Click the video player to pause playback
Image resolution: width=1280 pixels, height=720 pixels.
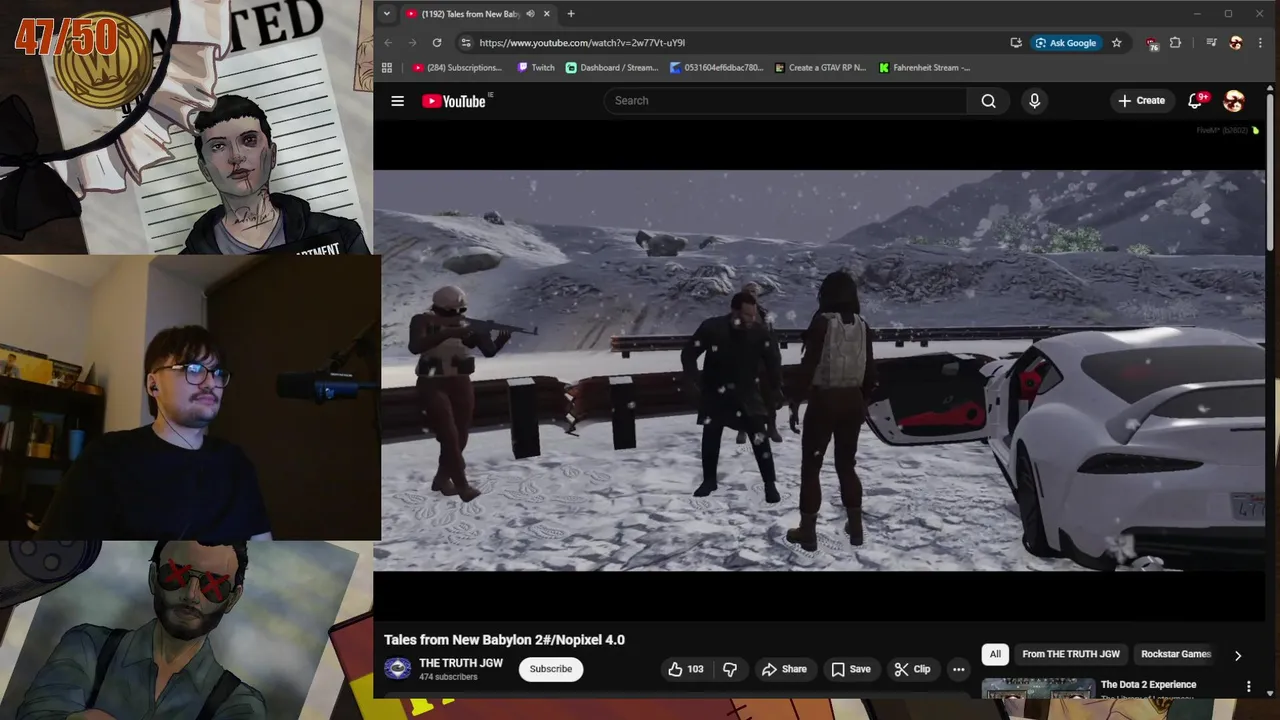[x=819, y=370]
